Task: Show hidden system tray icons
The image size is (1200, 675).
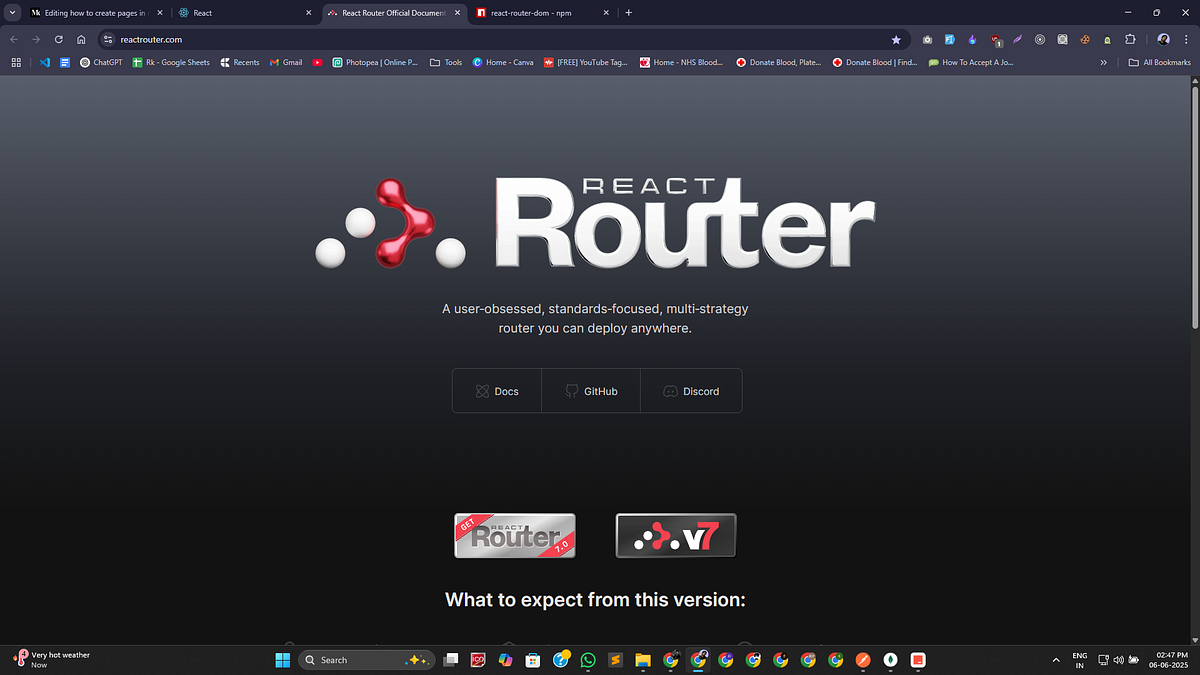Action: (1056, 659)
